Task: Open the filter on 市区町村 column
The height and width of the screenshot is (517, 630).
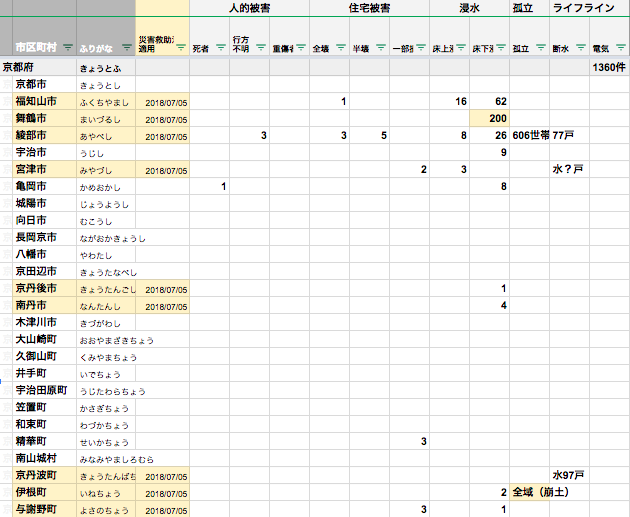Action: point(67,48)
